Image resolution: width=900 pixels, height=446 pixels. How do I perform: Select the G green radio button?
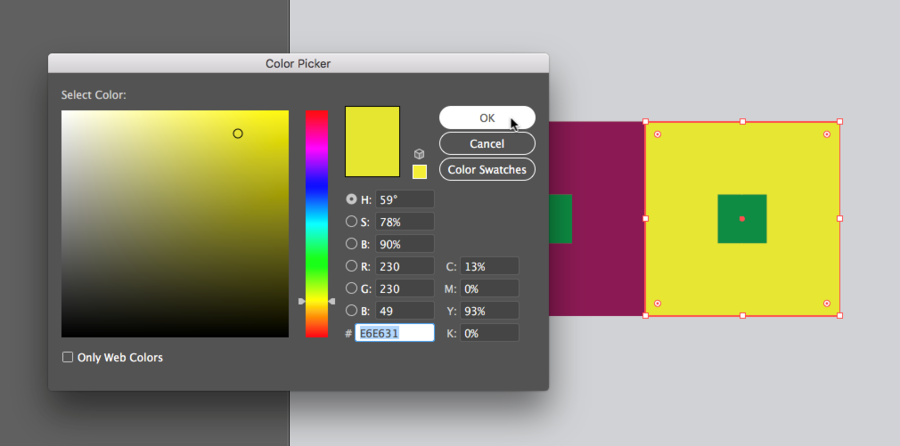click(351, 288)
